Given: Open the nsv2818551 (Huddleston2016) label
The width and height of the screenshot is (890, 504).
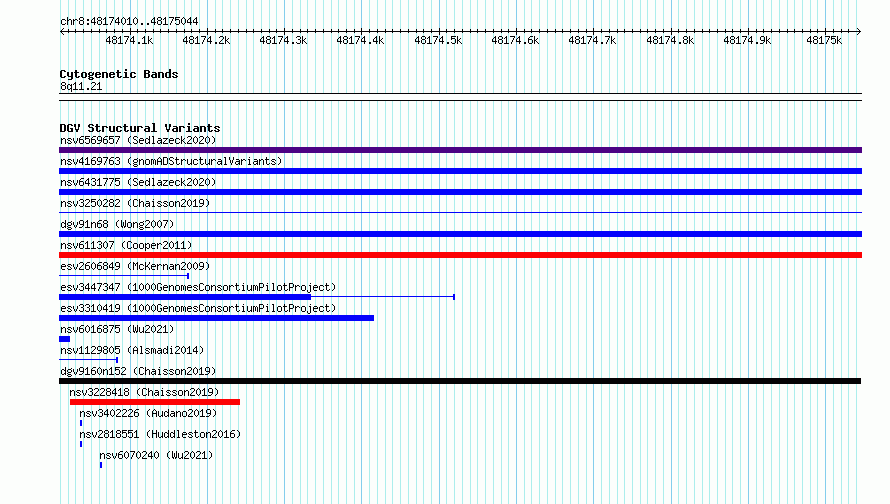Looking at the screenshot, I should click(x=160, y=434).
